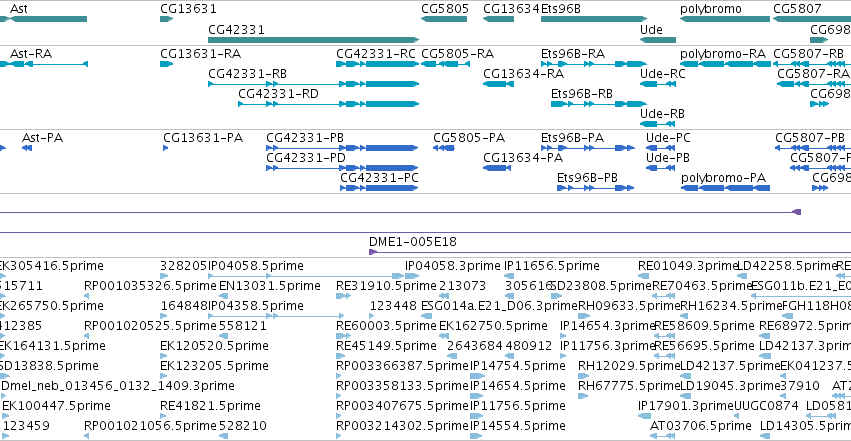The width and height of the screenshot is (851, 441).
Task: Select EST RE31910.5prime
Action: (x=344, y=296)
